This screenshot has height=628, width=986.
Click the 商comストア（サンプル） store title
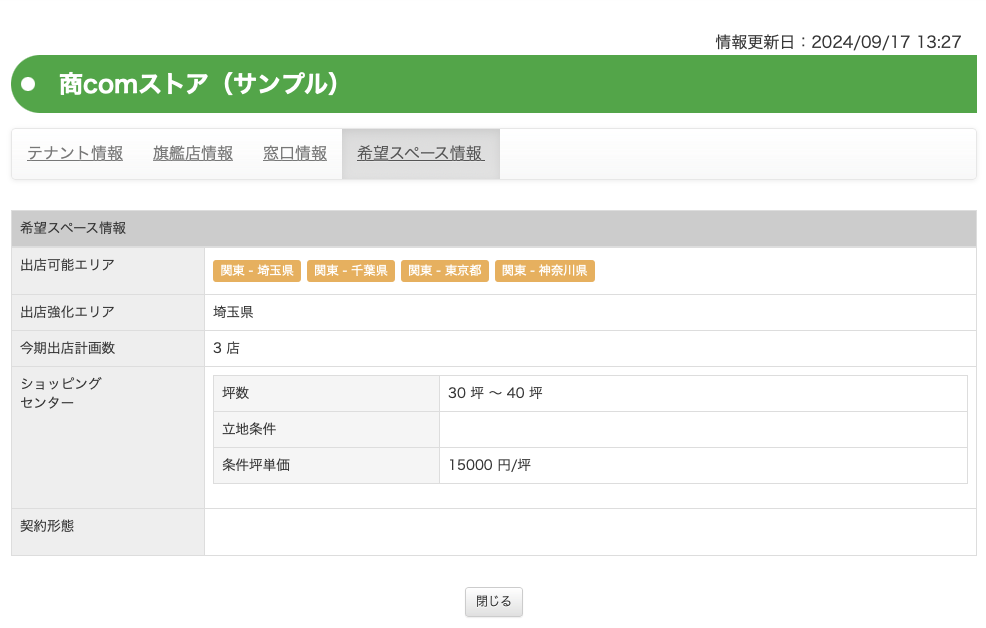(x=200, y=84)
